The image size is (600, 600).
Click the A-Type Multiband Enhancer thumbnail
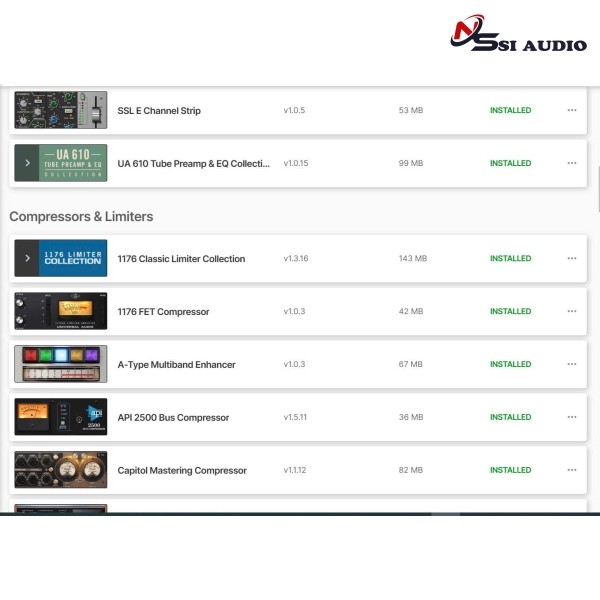click(x=61, y=364)
